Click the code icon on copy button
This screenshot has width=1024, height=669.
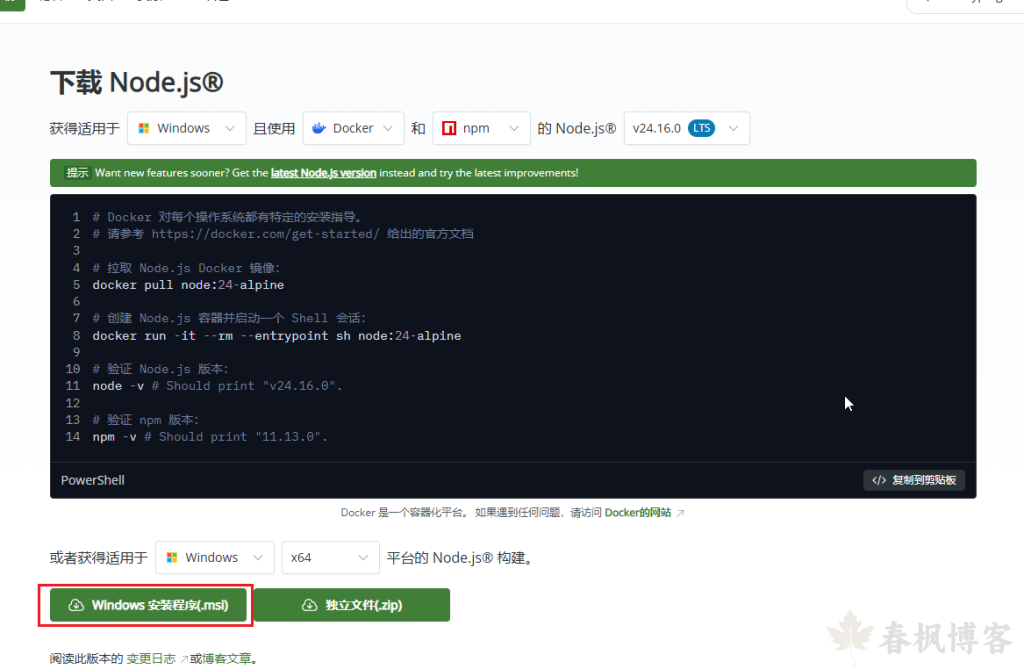pyautogui.click(x=879, y=480)
